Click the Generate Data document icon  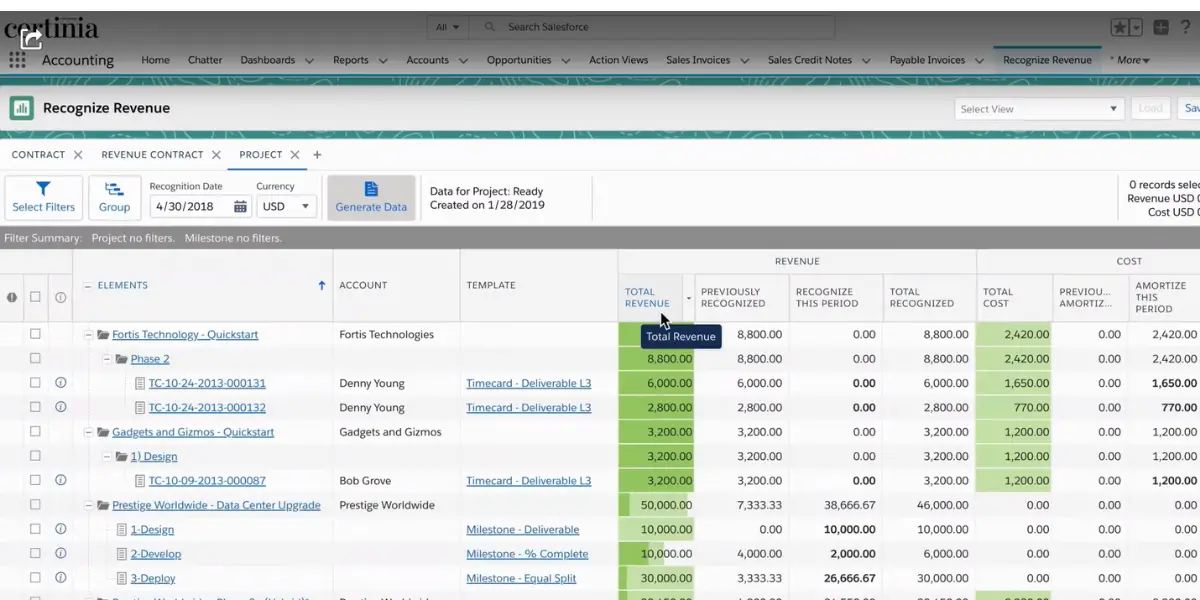(370, 190)
